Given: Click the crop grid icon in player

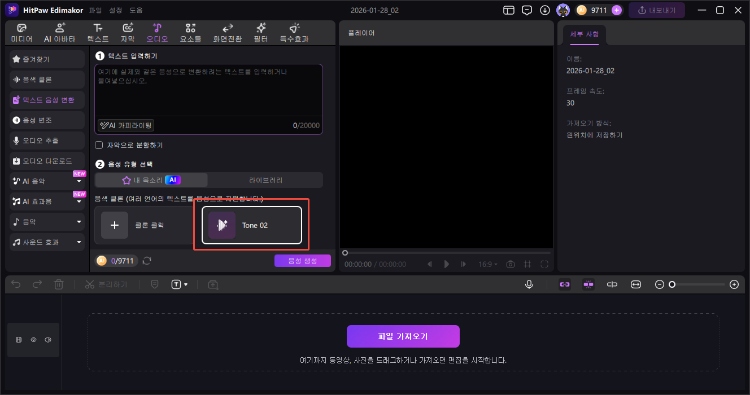Looking at the screenshot, I should pyautogui.click(x=528, y=264).
